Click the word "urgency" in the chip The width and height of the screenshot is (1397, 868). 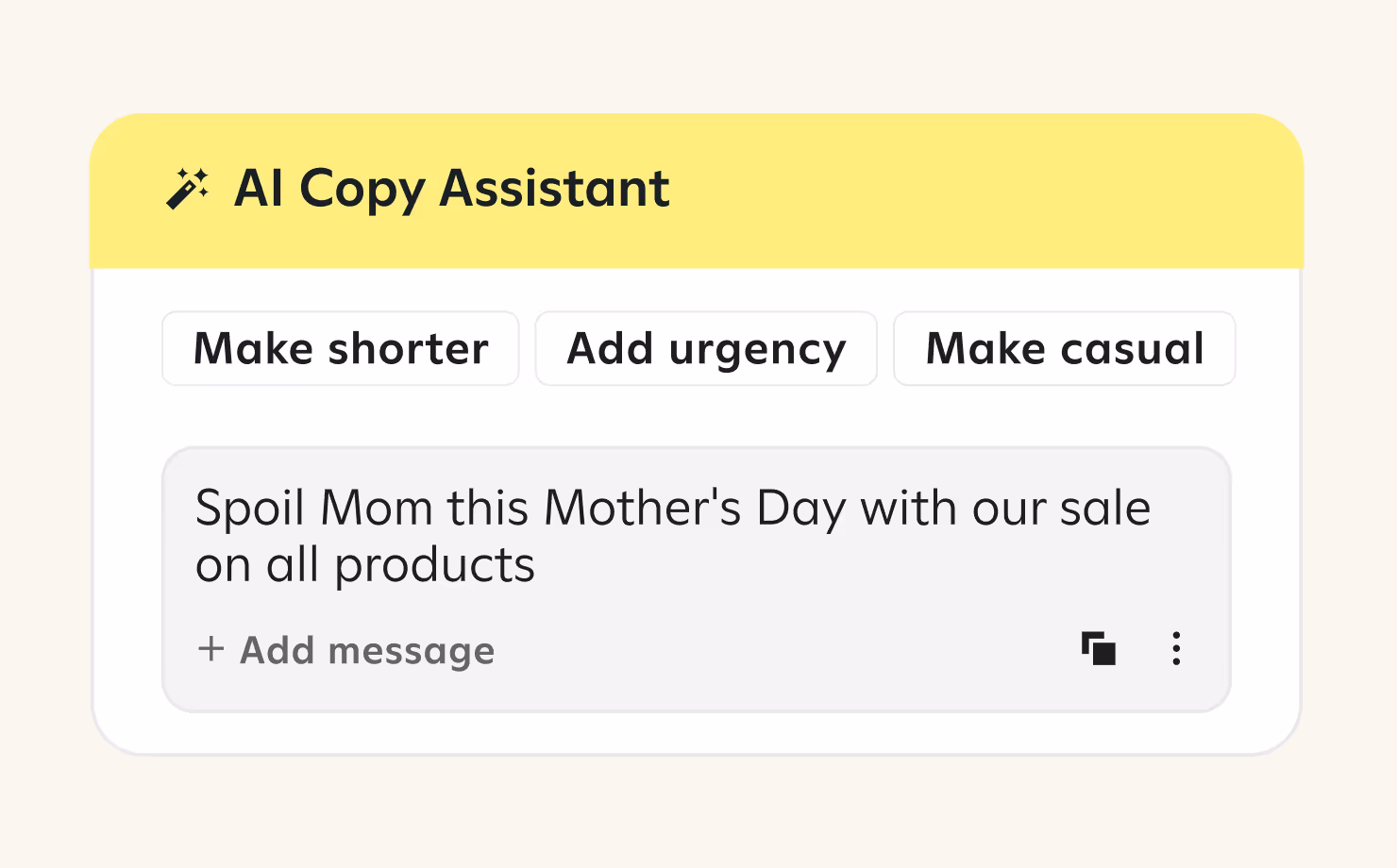point(757,349)
